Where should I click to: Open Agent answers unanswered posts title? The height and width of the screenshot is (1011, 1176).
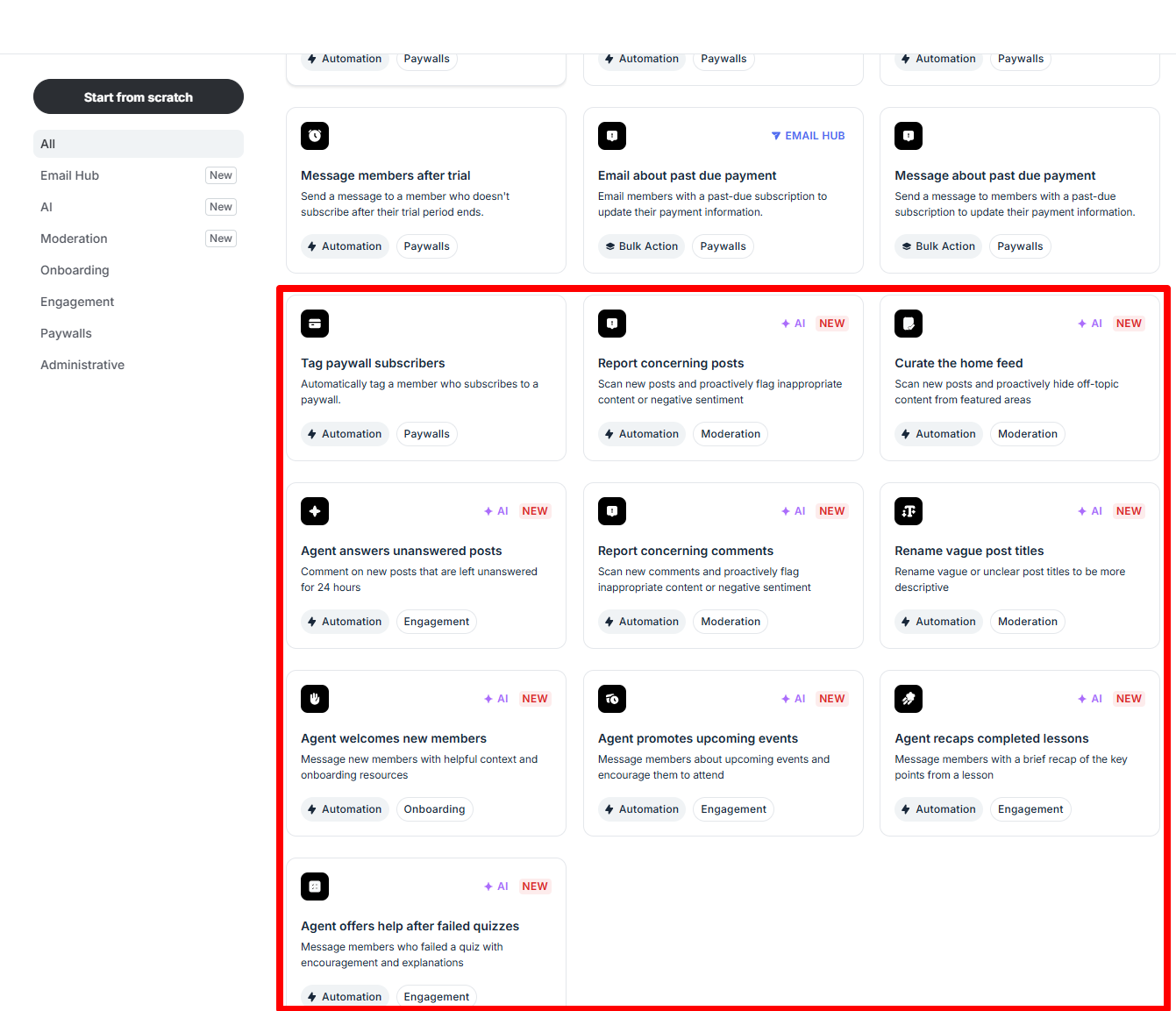(402, 551)
